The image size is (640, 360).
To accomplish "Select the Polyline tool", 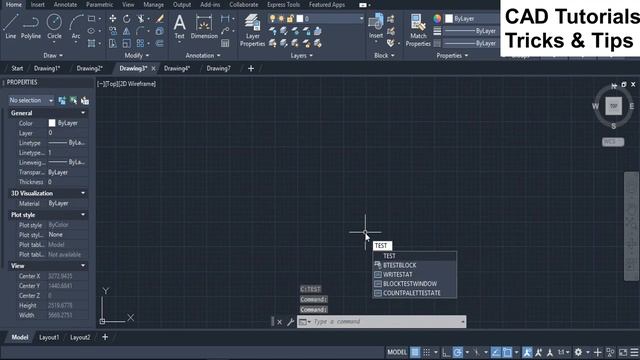I will (x=31, y=26).
